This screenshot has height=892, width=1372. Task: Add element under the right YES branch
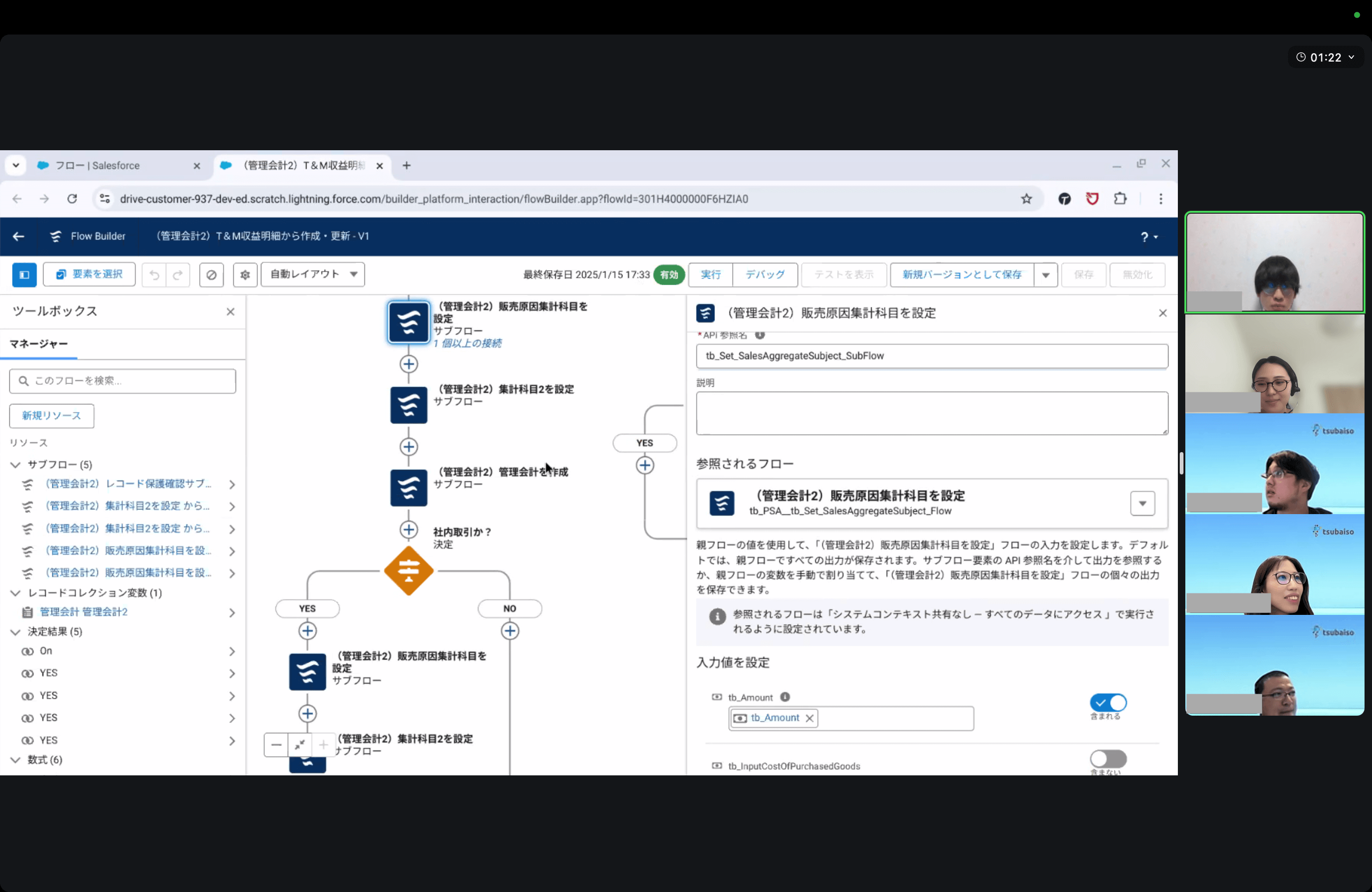(644, 466)
